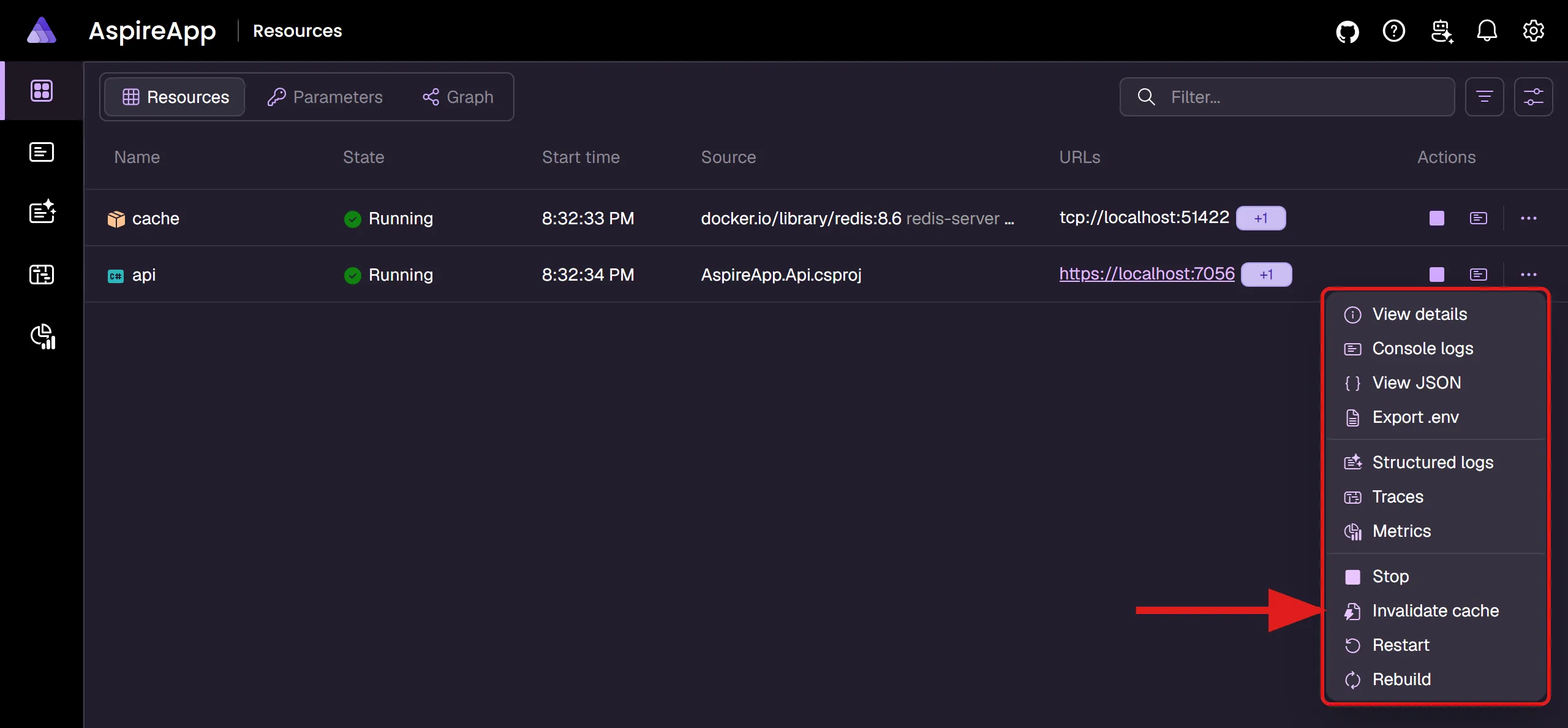1568x728 pixels.
Task: Click the AspireApp title
Action: click(x=152, y=31)
